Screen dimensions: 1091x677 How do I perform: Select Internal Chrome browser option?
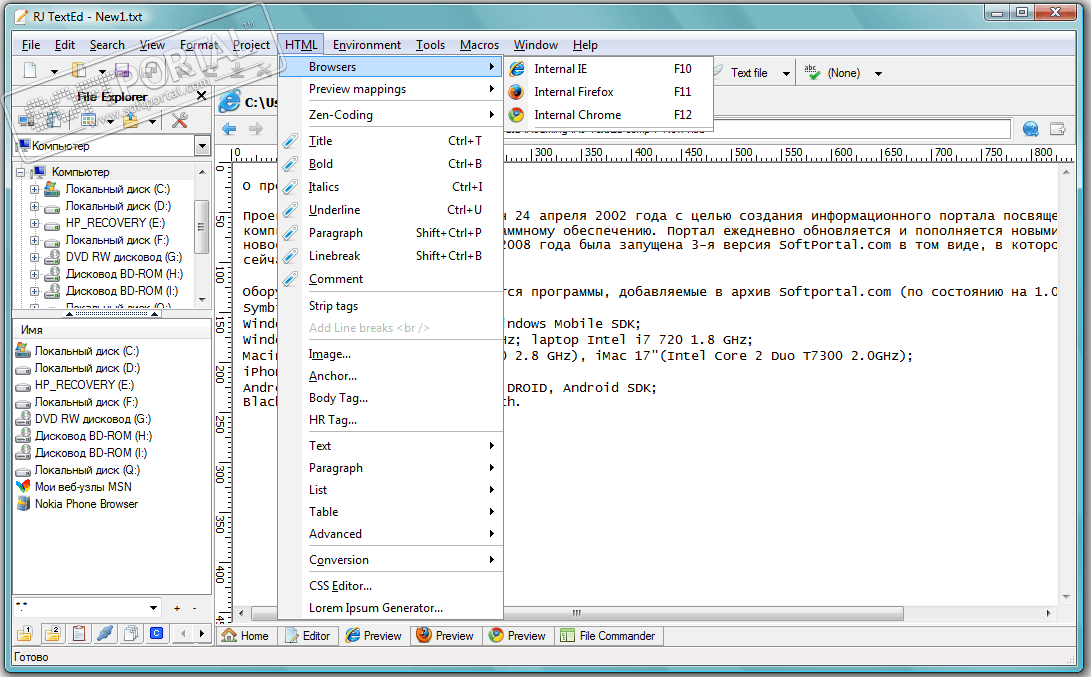pyautogui.click(x=577, y=115)
